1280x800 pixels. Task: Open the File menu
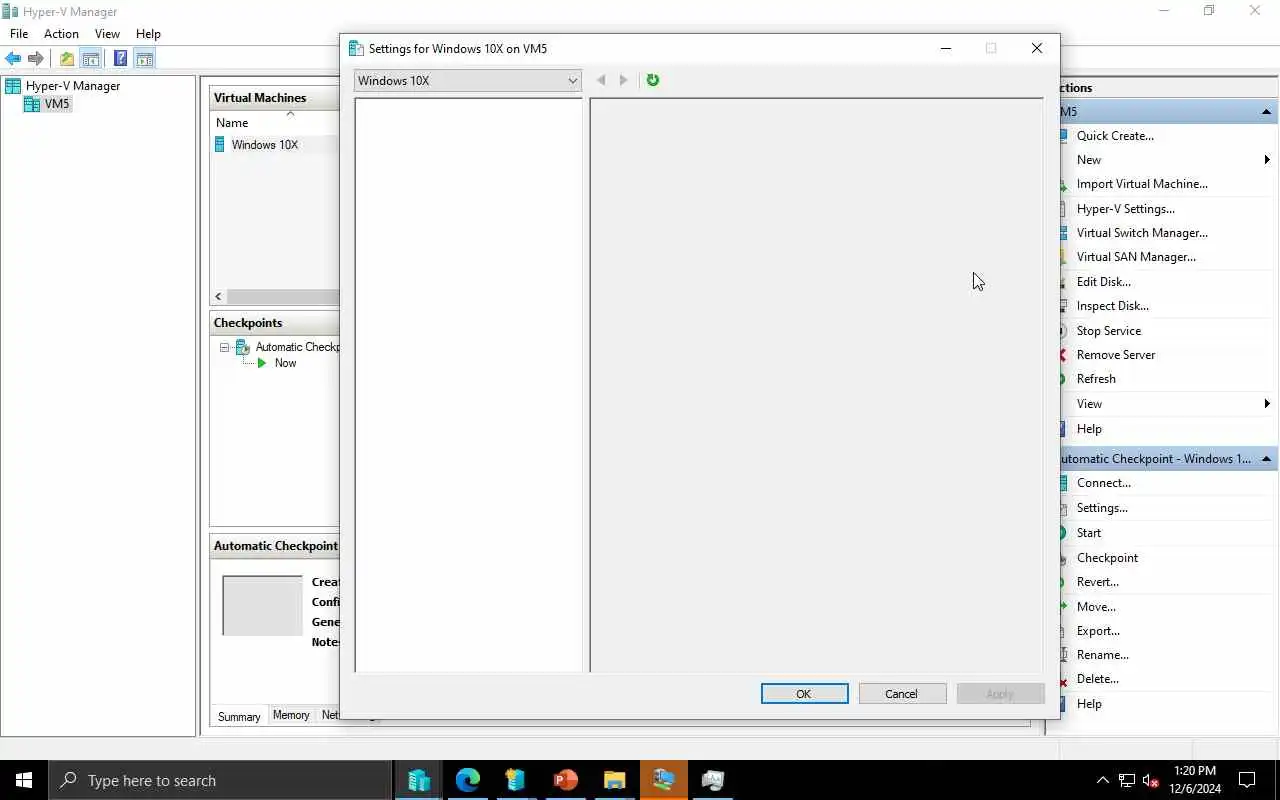click(19, 34)
